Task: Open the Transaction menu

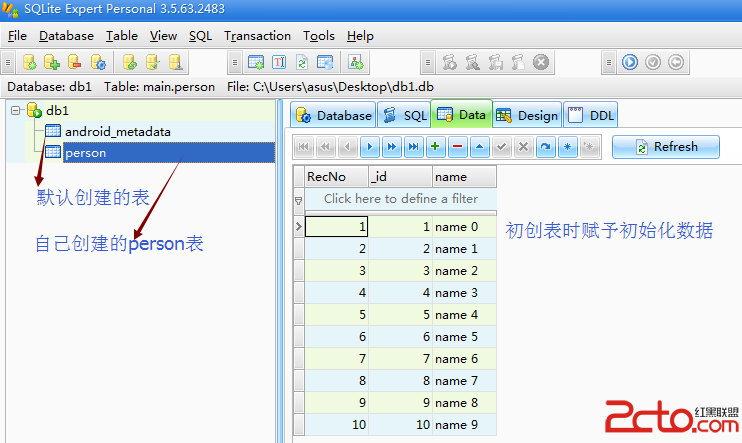Action: [257, 36]
